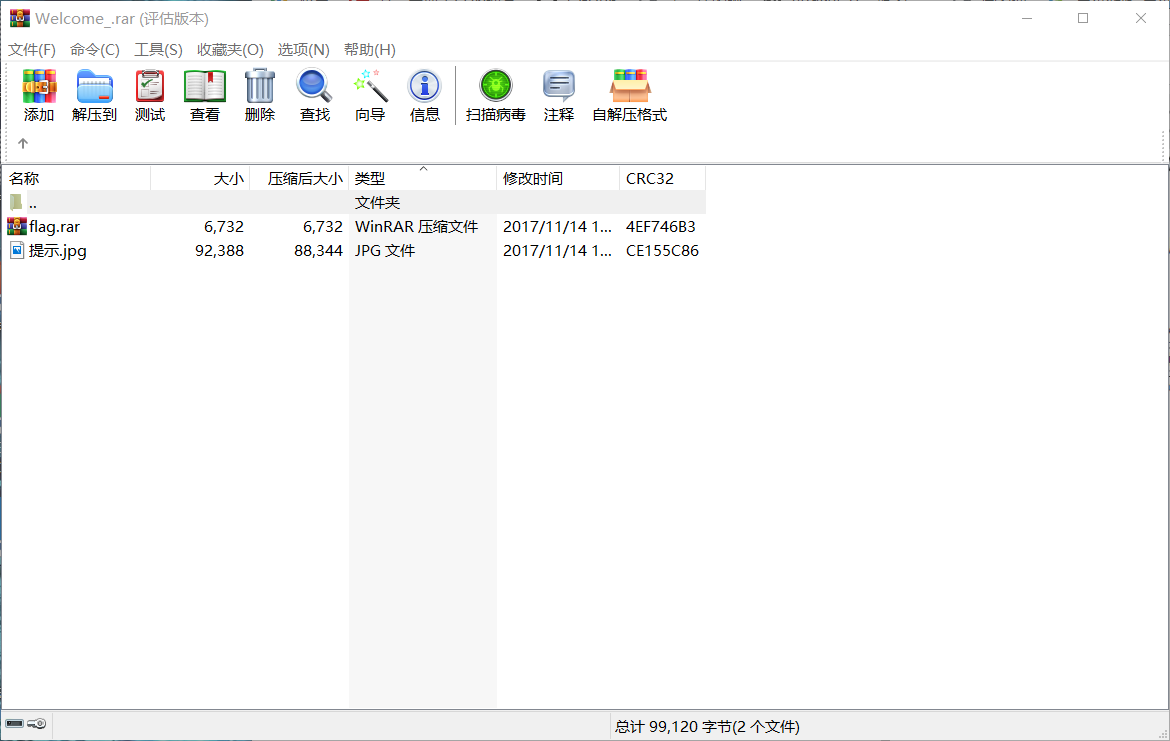This screenshot has height=741, width=1170.
Task: Minimize the WinRAR window
Action: 1027,18
